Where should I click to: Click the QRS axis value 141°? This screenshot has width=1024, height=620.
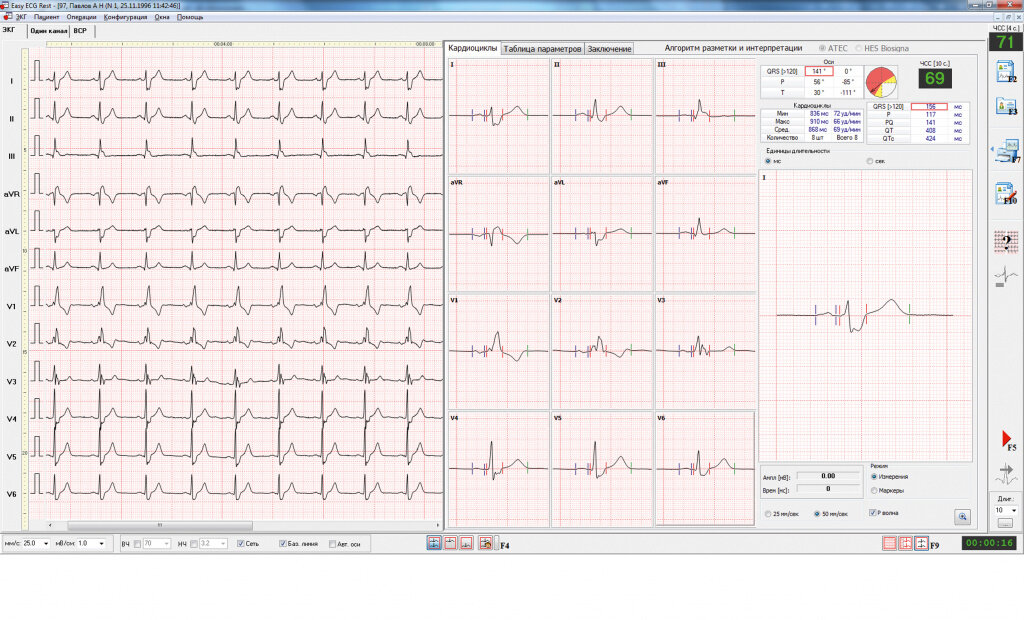[x=819, y=71]
